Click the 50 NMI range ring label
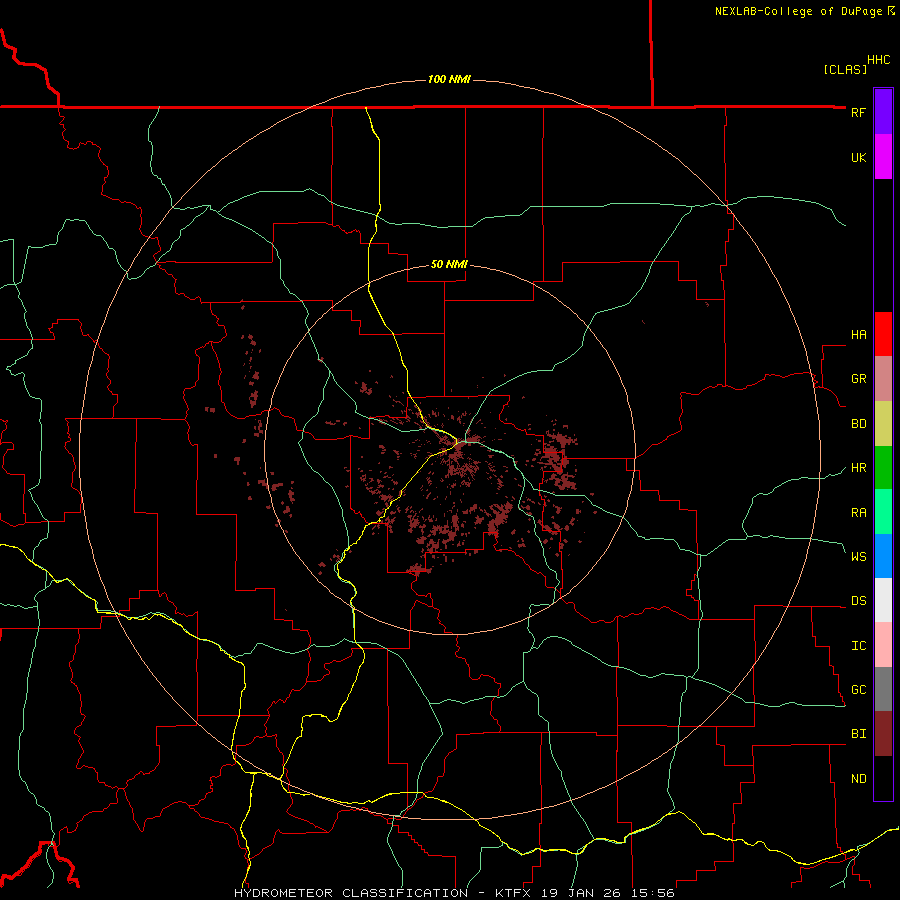The image size is (900, 900). (449, 264)
